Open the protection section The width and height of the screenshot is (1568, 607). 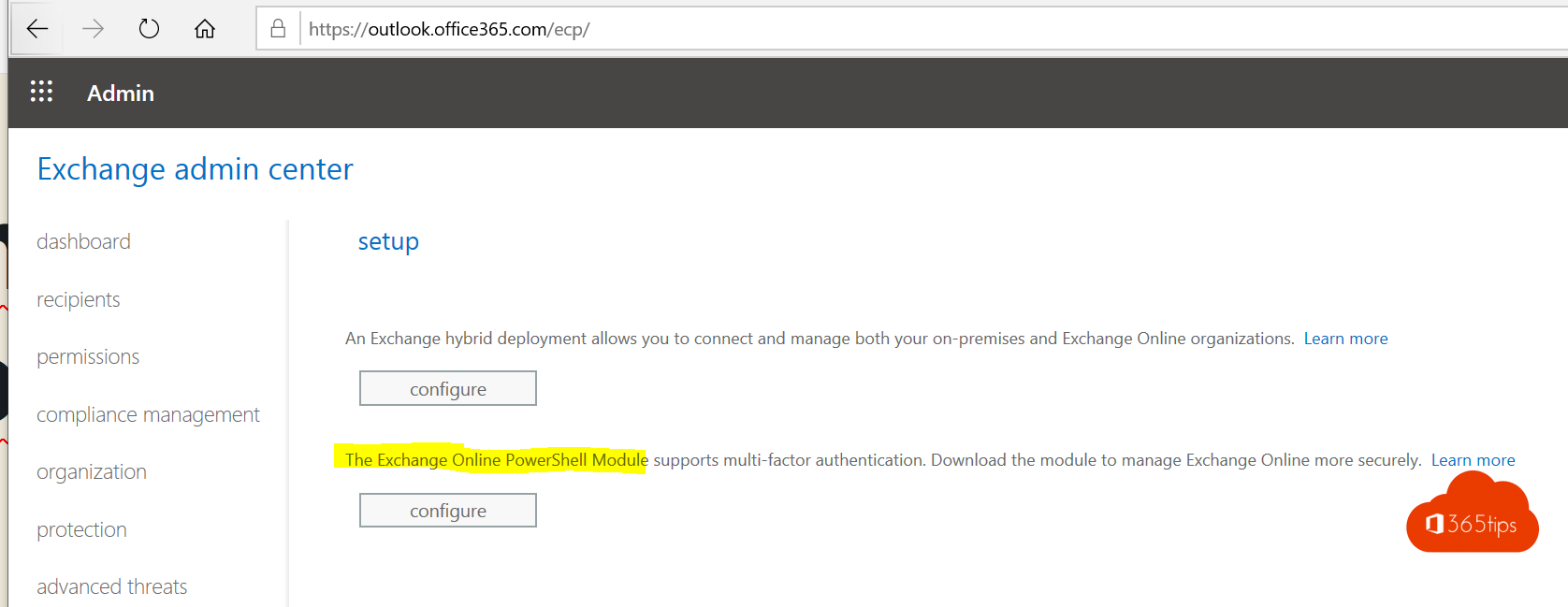point(81,529)
